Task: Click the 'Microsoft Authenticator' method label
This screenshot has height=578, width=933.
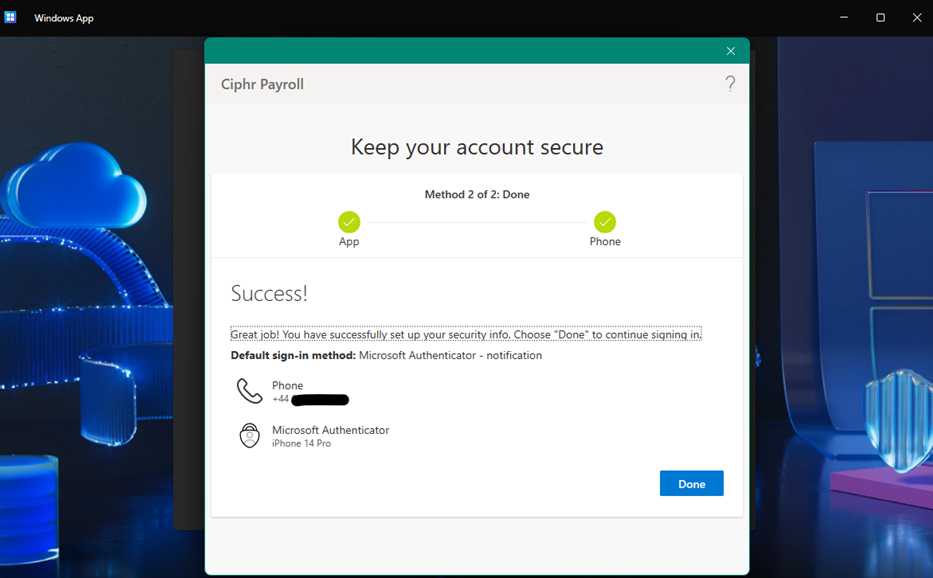Action: click(x=330, y=430)
